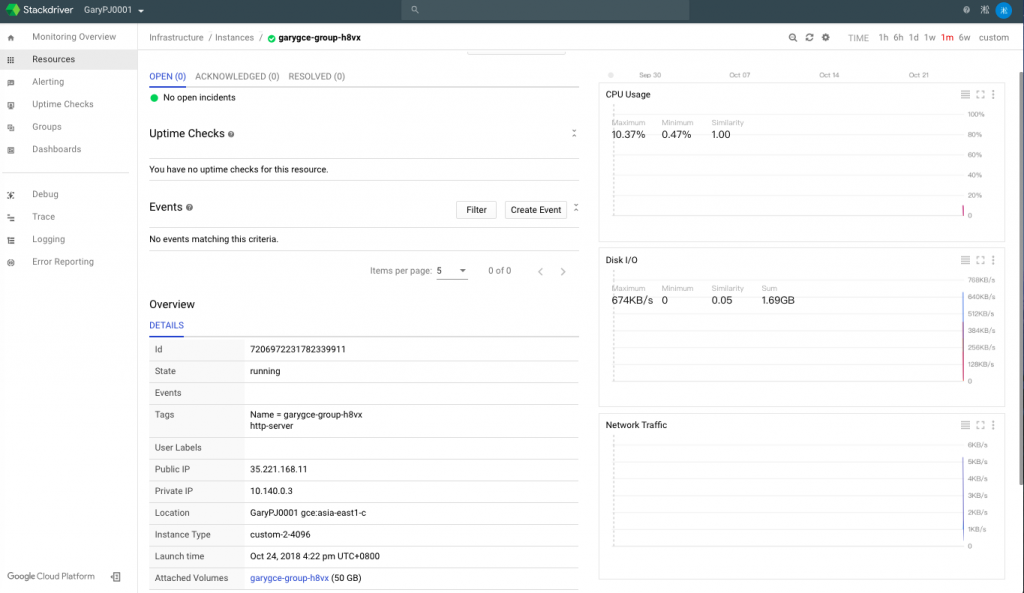Open Trace in the sidebar
1024x593 pixels.
[x=44, y=217]
